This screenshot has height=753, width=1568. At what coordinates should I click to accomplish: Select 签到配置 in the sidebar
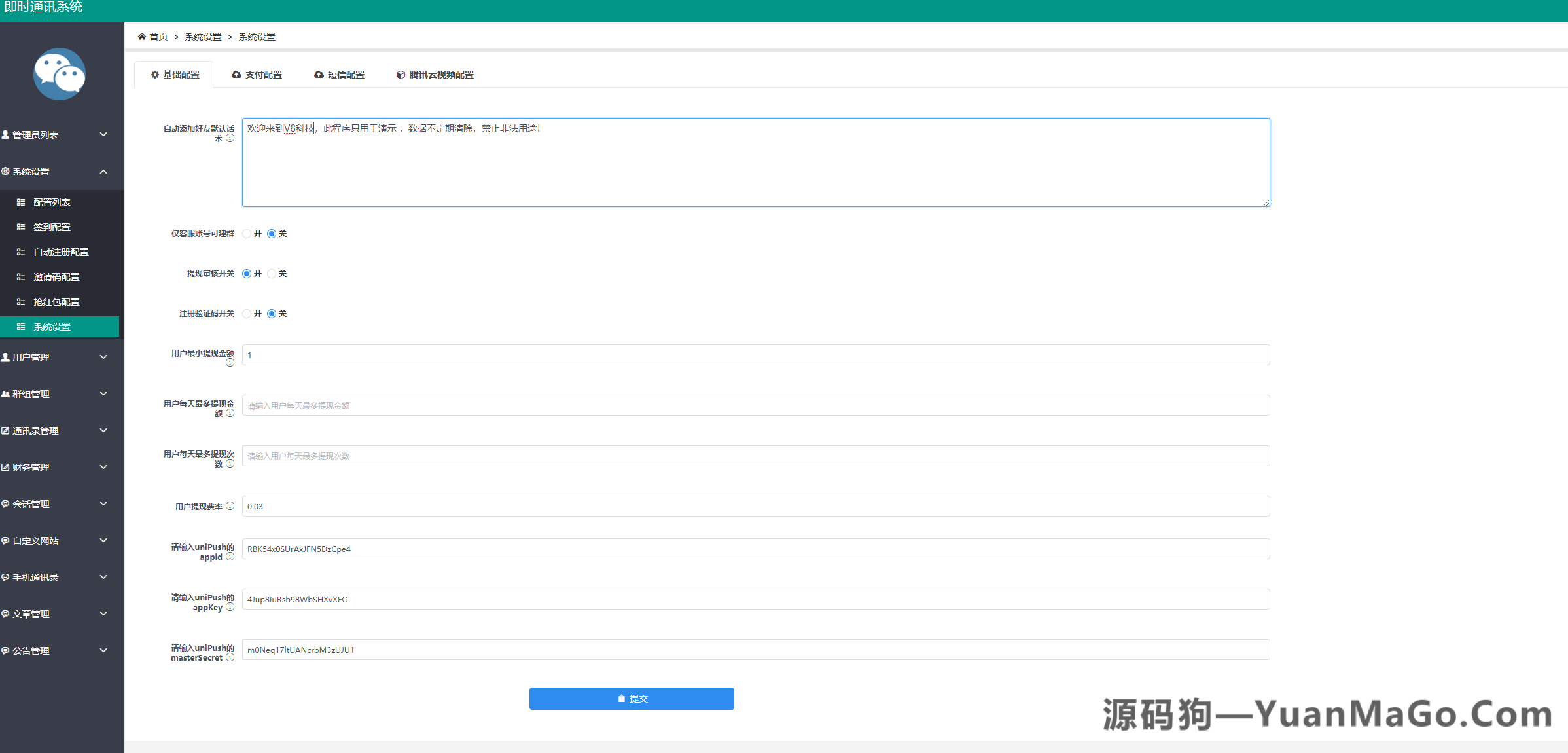[52, 227]
